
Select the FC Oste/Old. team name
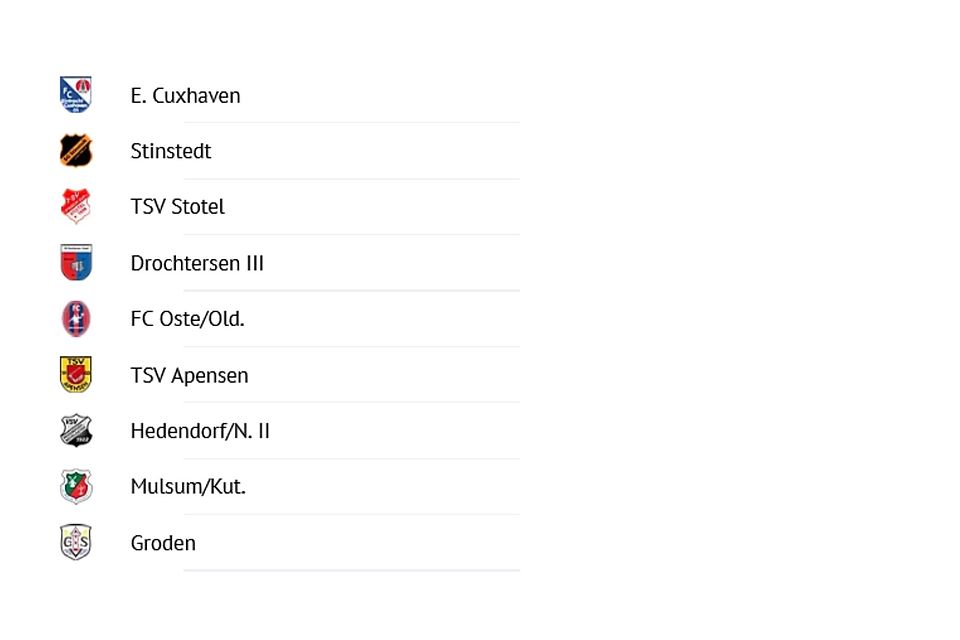point(187,320)
